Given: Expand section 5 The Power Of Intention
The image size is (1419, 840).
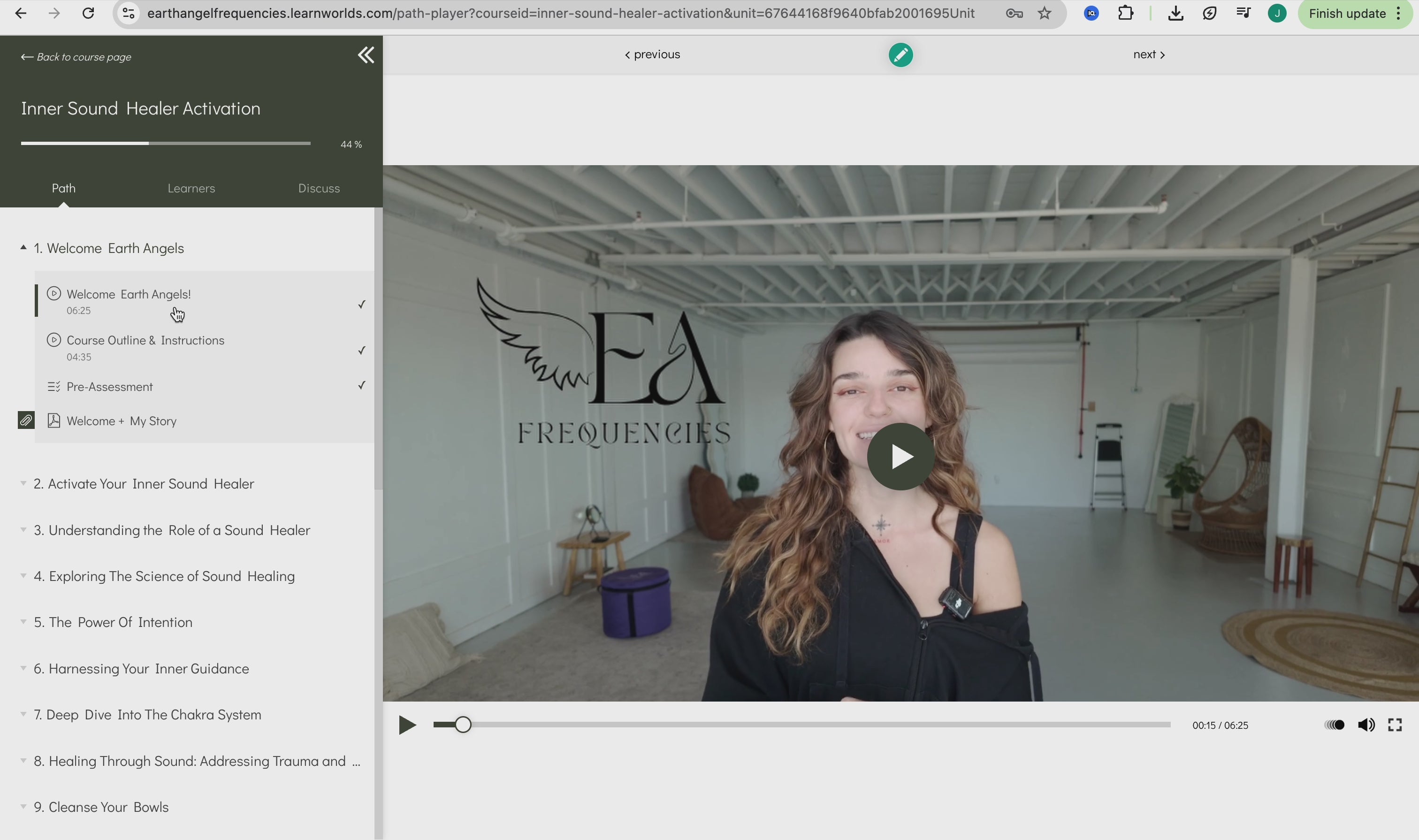Looking at the screenshot, I should click(x=113, y=622).
